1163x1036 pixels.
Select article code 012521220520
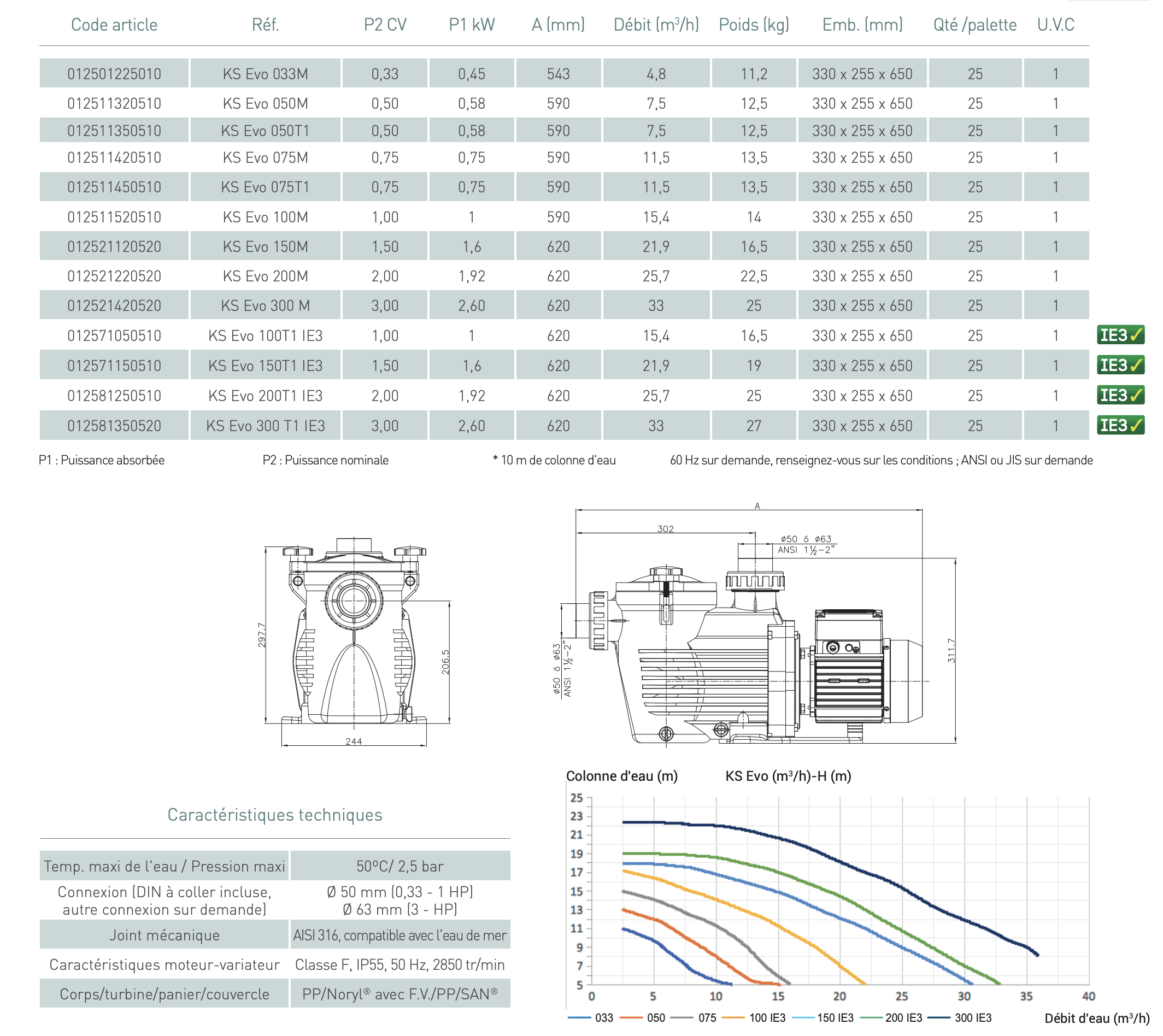[x=114, y=276]
